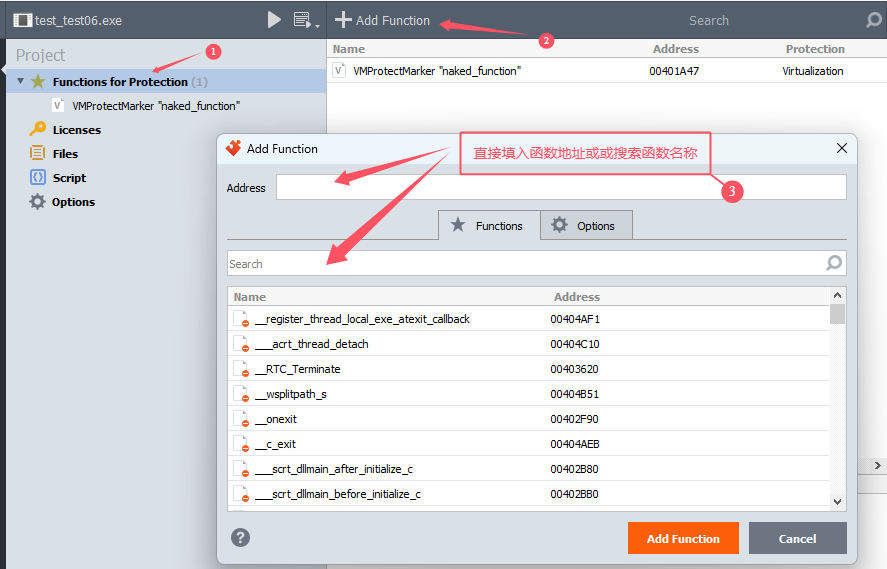
Task: Select Files in the project tree
Action: (65, 154)
